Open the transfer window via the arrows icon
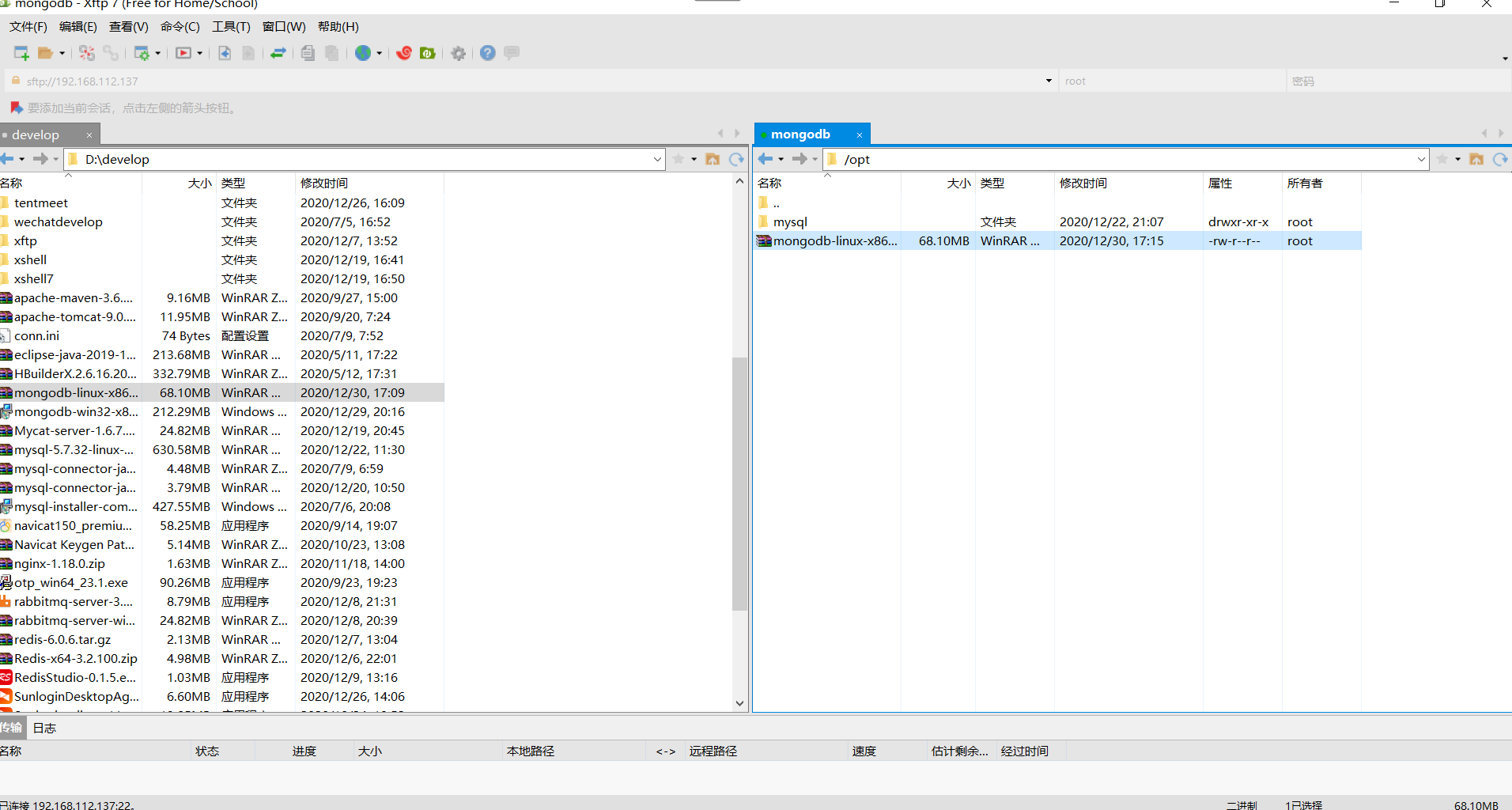 click(x=278, y=53)
